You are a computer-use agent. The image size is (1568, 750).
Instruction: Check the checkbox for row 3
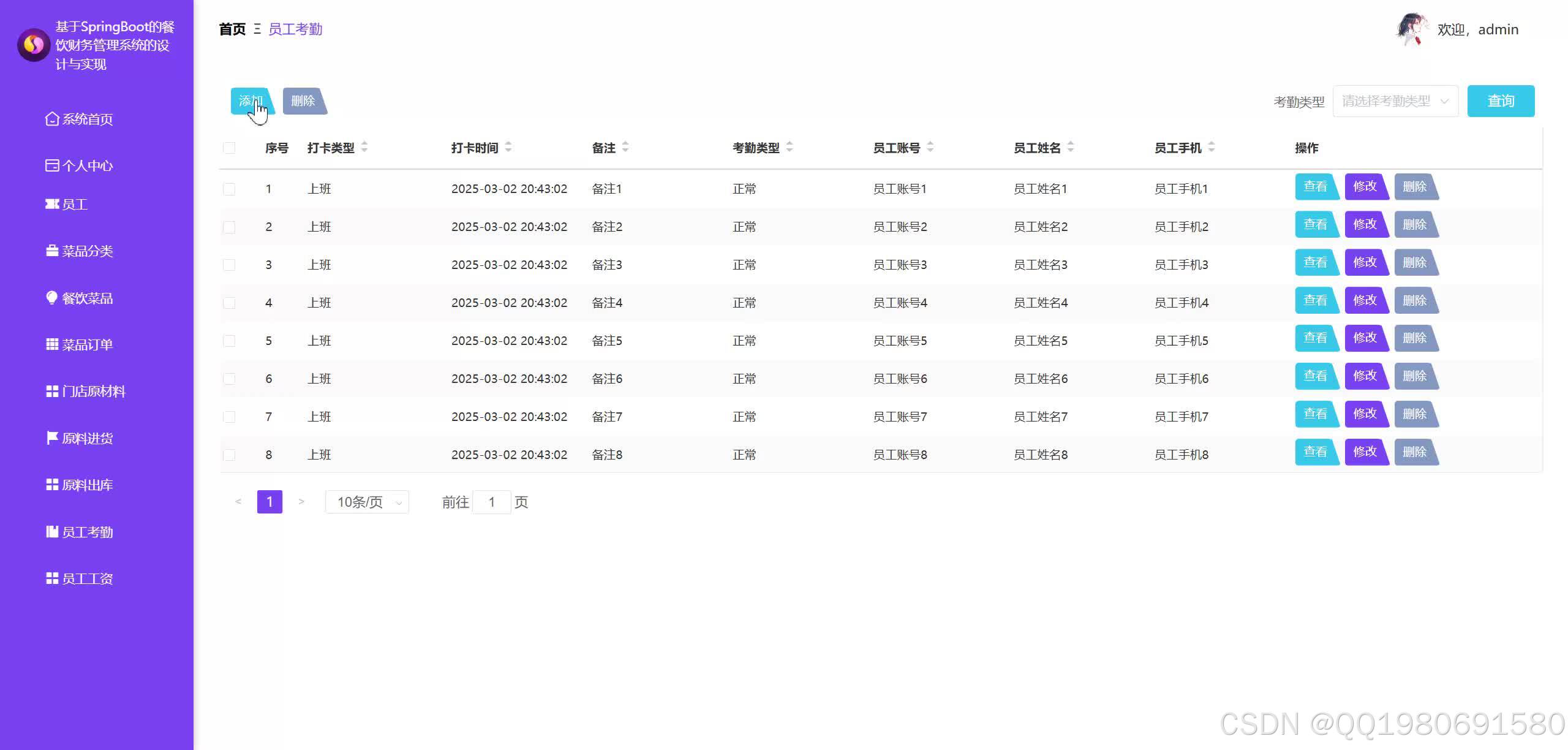(x=229, y=265)
